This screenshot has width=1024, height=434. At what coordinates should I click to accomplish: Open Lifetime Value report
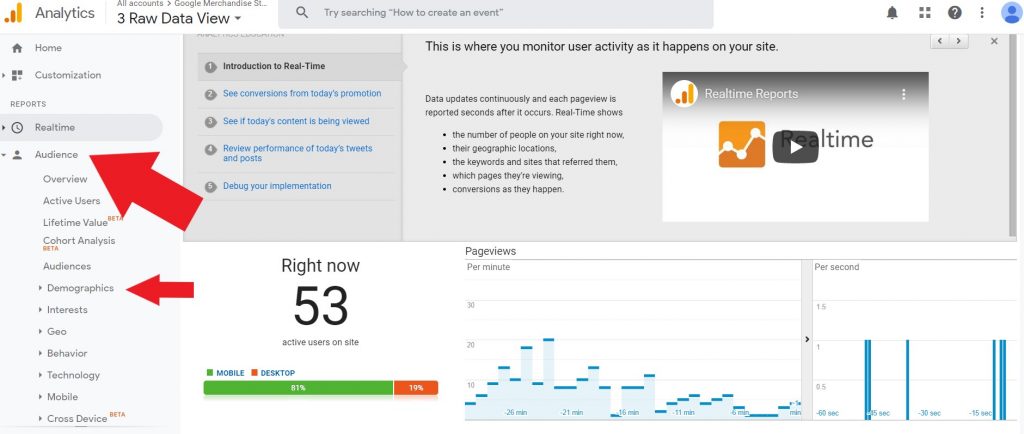tap(75, 223)
